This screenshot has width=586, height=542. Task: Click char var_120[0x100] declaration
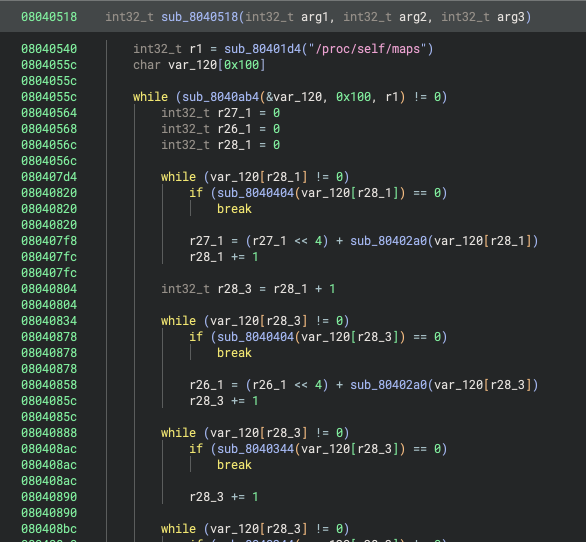coord(199,65)
